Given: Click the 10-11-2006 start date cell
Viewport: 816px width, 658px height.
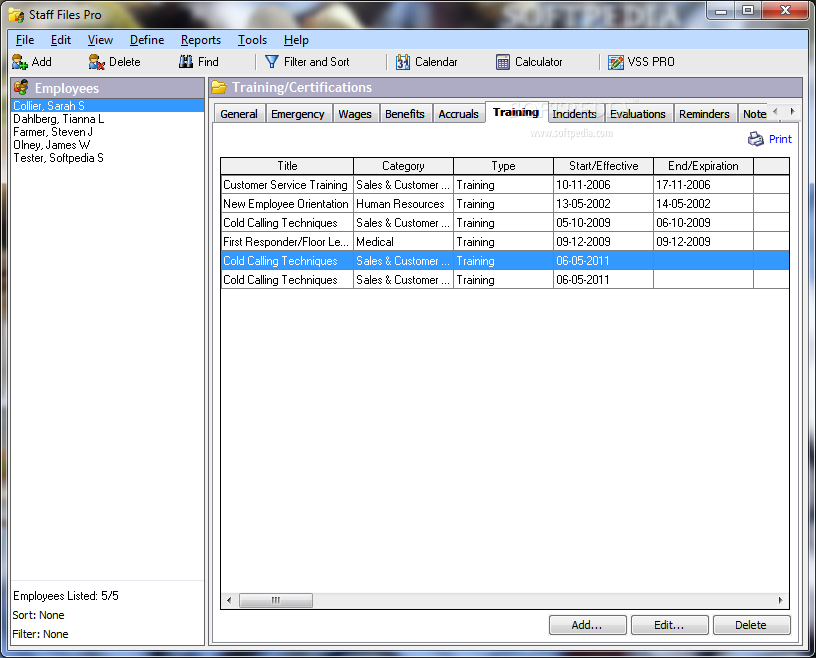Looking at the screenshot, I should [x=603, y=185].
